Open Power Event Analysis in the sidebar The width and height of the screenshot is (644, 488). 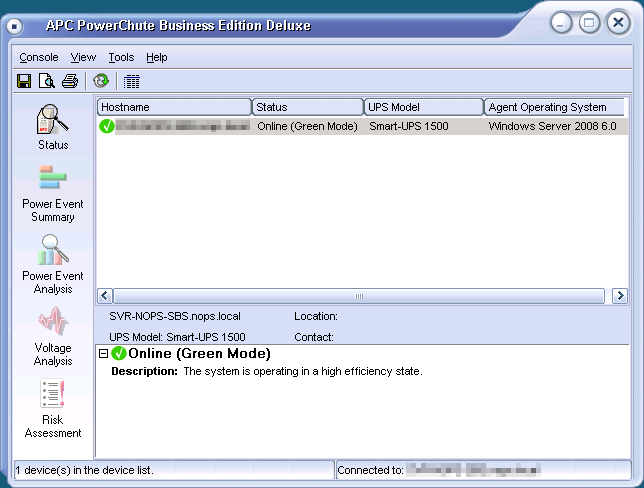(53, 265)
